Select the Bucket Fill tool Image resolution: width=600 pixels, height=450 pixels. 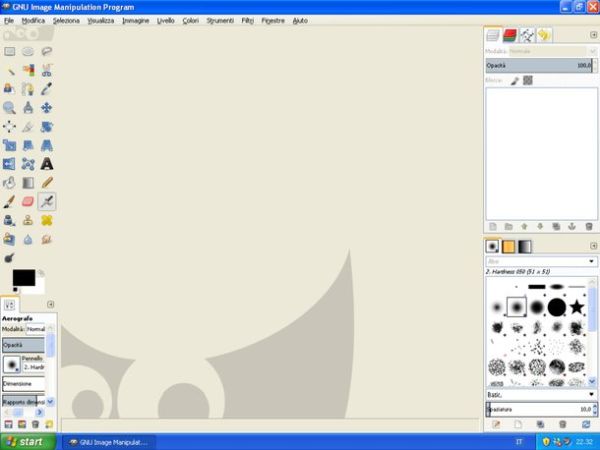(10, 183)
